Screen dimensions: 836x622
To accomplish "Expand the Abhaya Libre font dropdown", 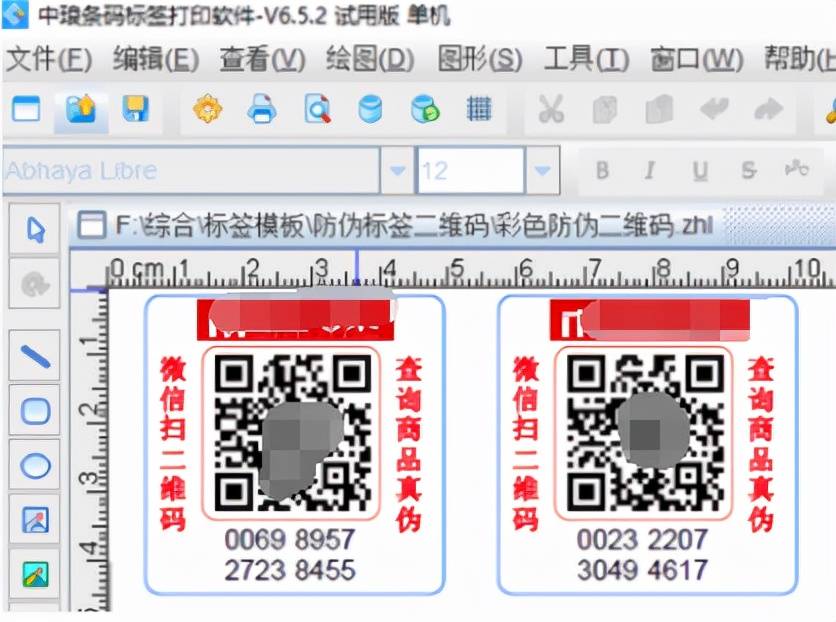I will tap(397, 171).
